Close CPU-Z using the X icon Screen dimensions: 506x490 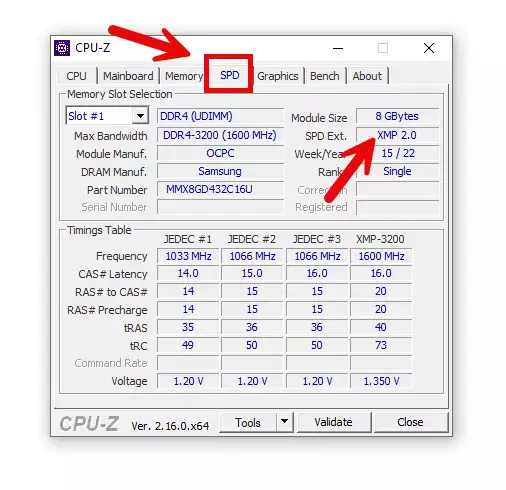429,48
